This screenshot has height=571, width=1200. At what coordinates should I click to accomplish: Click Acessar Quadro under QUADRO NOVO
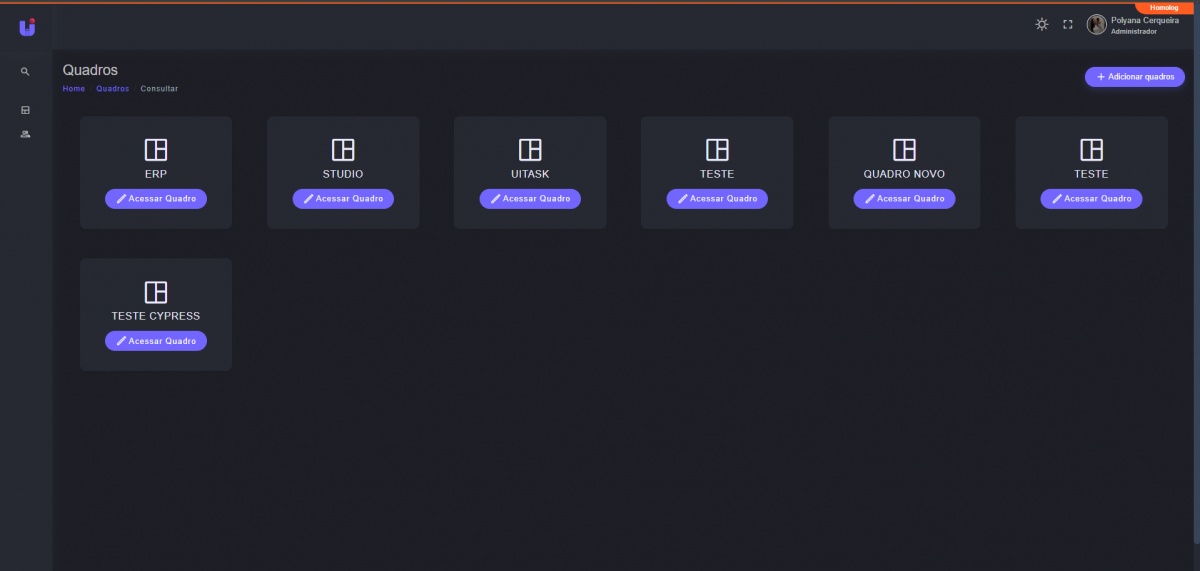pyautogui.click(x=904, y=199)
